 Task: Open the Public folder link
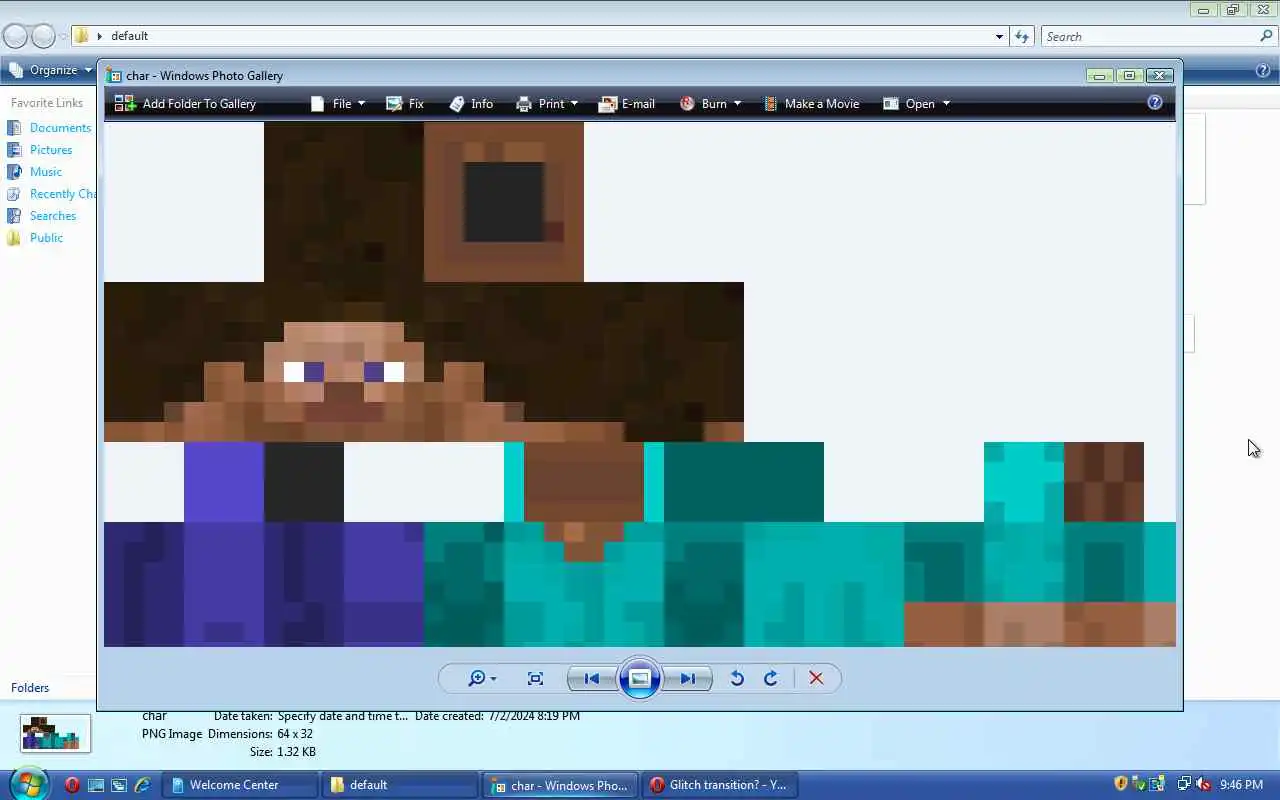(35, 237)
